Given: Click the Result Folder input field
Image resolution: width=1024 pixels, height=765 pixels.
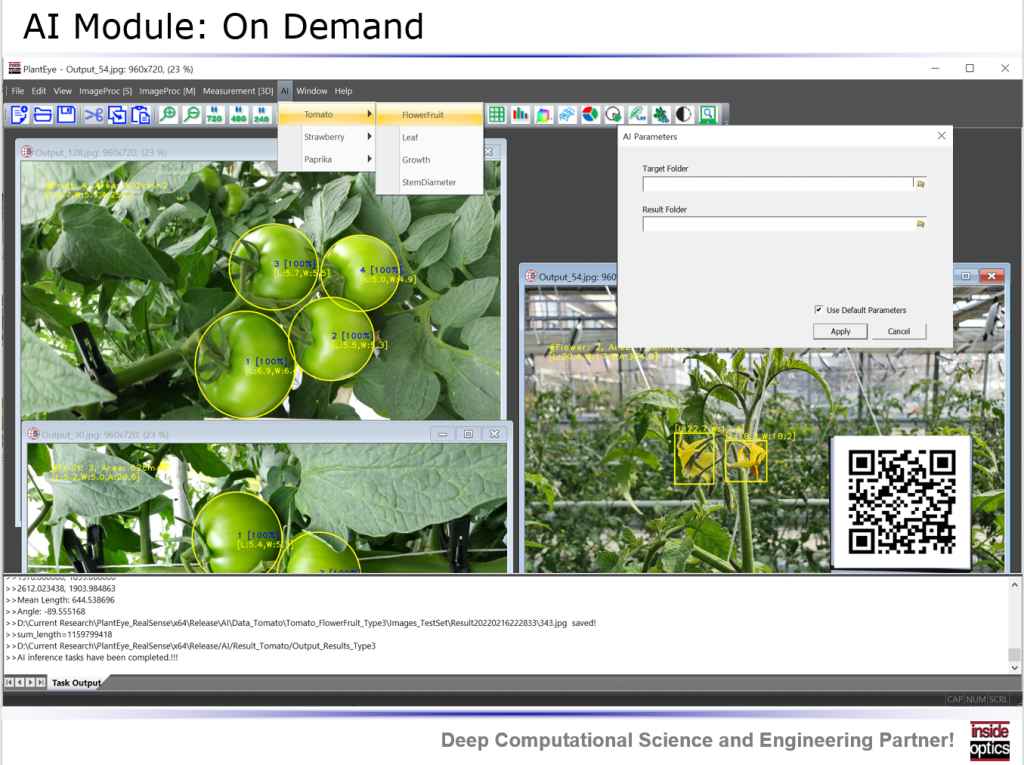Looking at the screenshot, I should click(x=777, y=224).
